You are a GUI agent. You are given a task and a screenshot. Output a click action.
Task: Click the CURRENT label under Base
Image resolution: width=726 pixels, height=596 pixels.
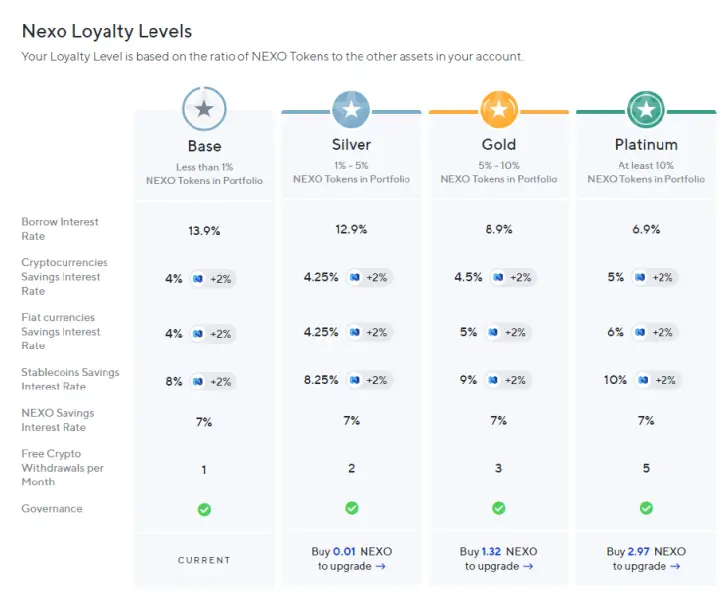point(204,560)
